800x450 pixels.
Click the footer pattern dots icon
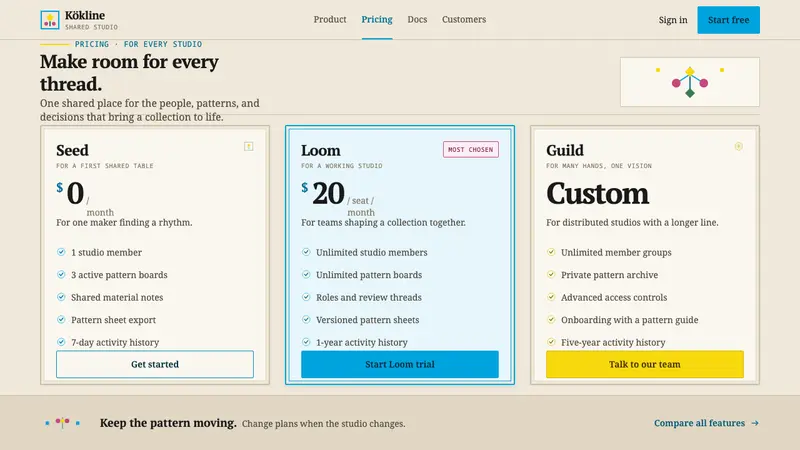coord(62,422)
